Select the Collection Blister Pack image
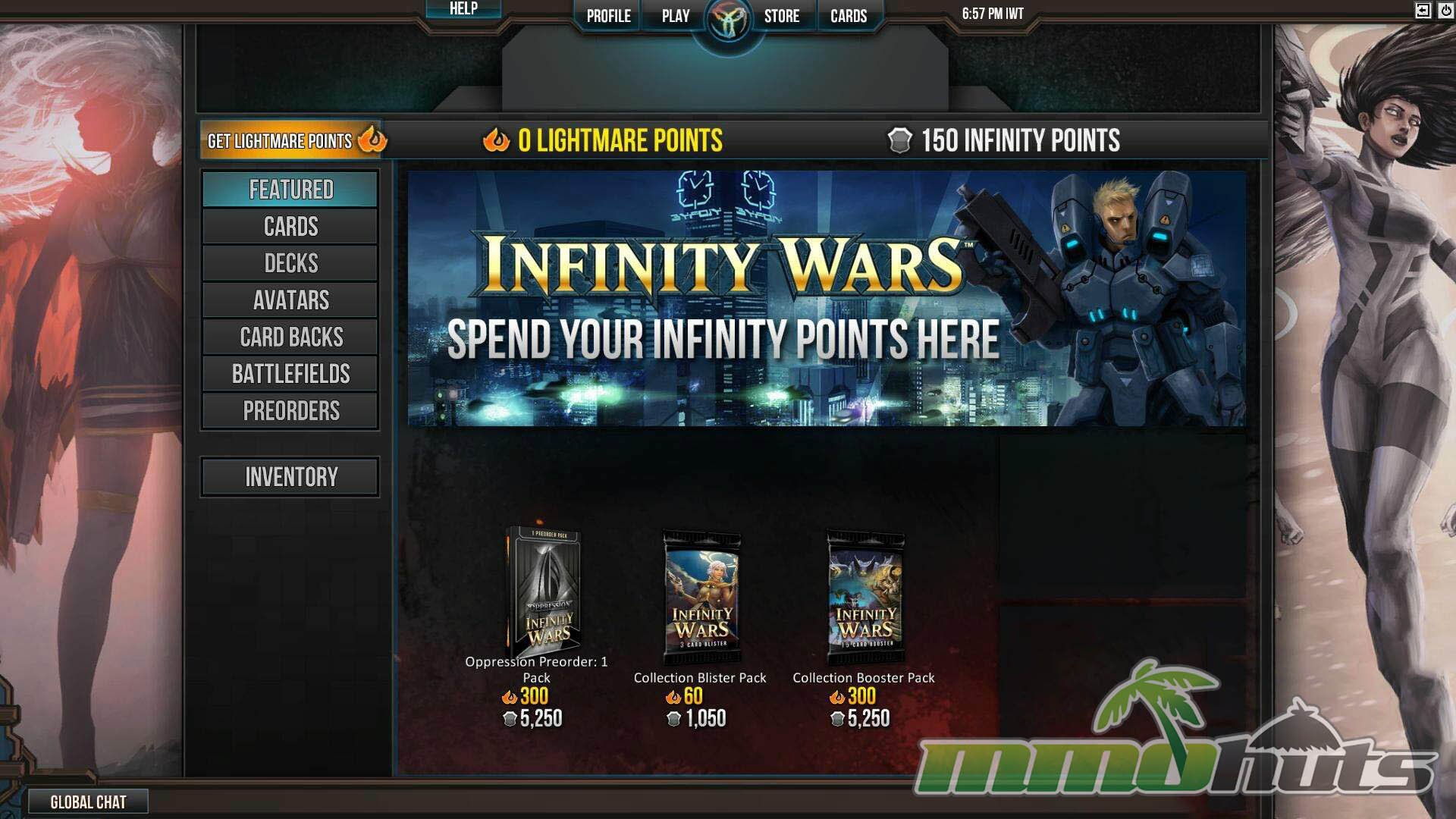 point(702,596)
